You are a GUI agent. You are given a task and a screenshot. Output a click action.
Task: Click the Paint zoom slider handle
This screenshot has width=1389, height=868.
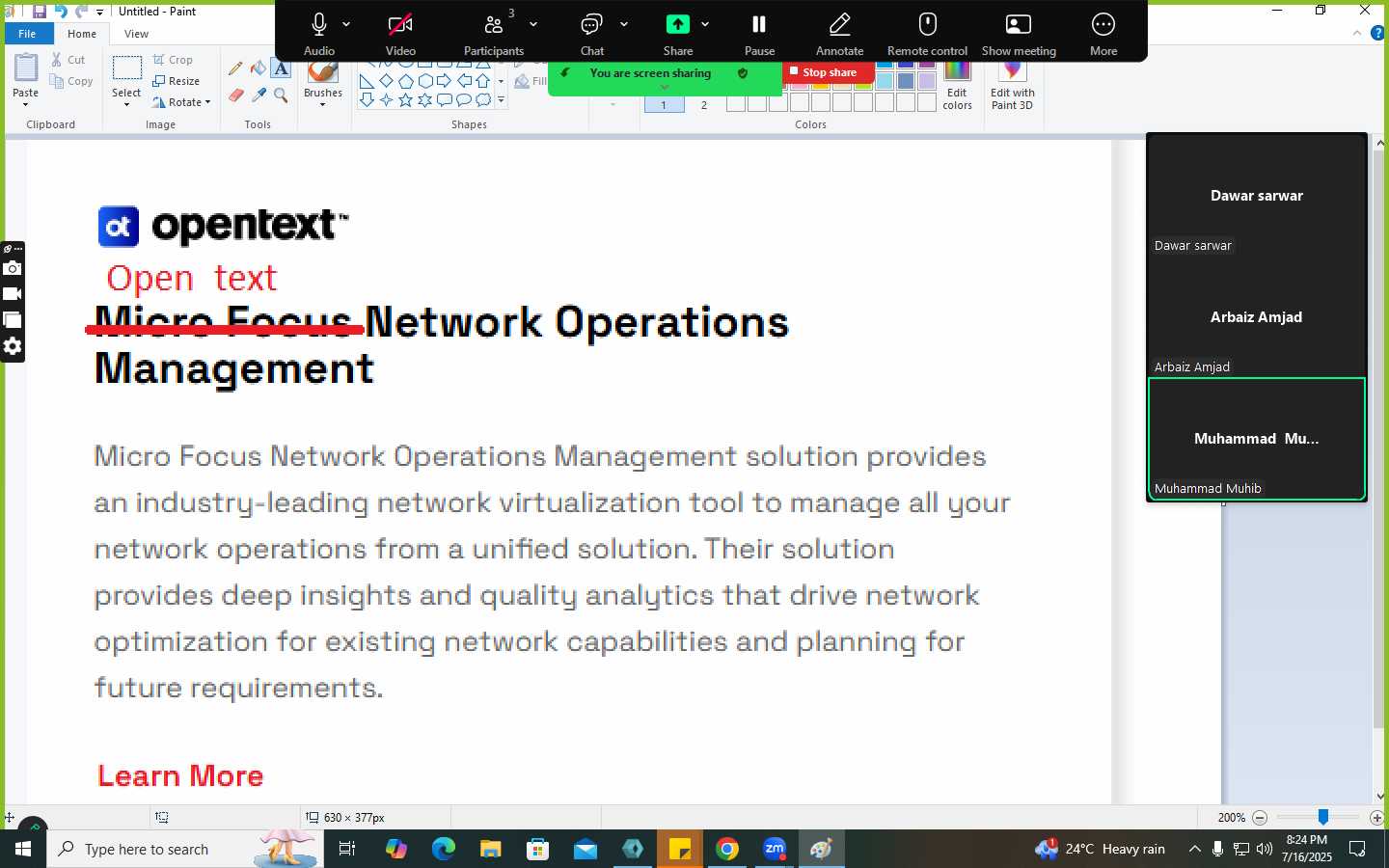pyautogui.click(x=1323, y=817)
